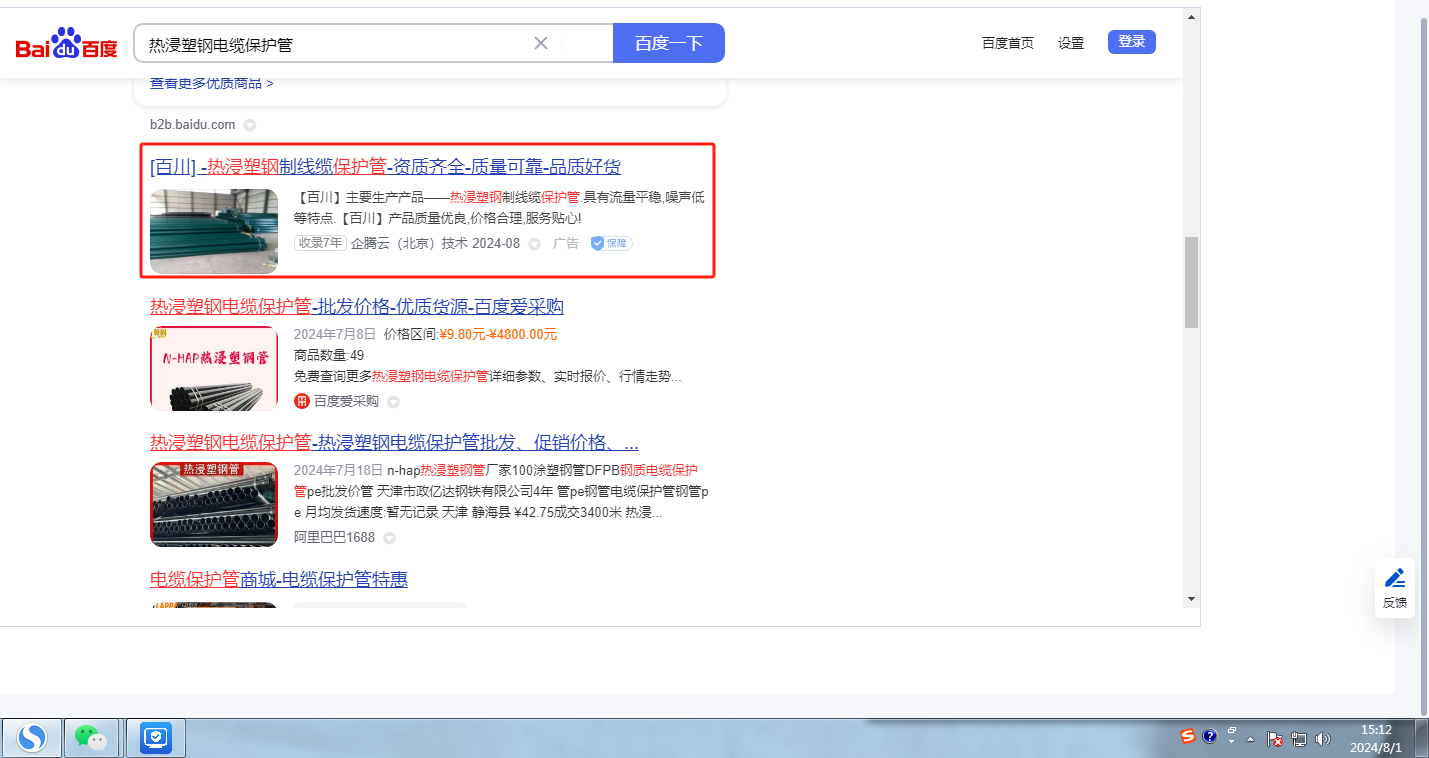Click the taskbar clock showing 15:12

click(1376, 738)
